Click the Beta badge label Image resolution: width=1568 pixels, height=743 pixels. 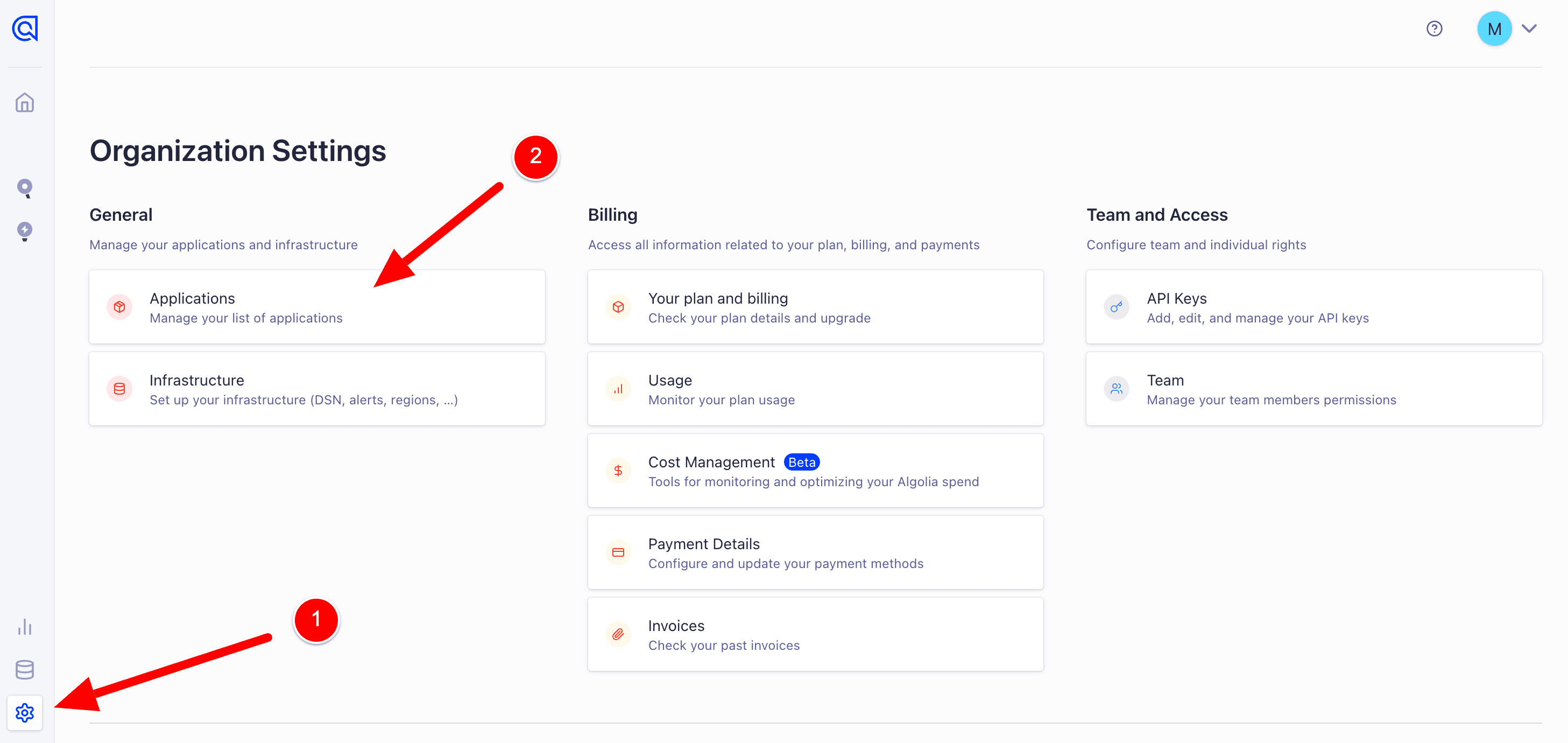click(801, 462)
